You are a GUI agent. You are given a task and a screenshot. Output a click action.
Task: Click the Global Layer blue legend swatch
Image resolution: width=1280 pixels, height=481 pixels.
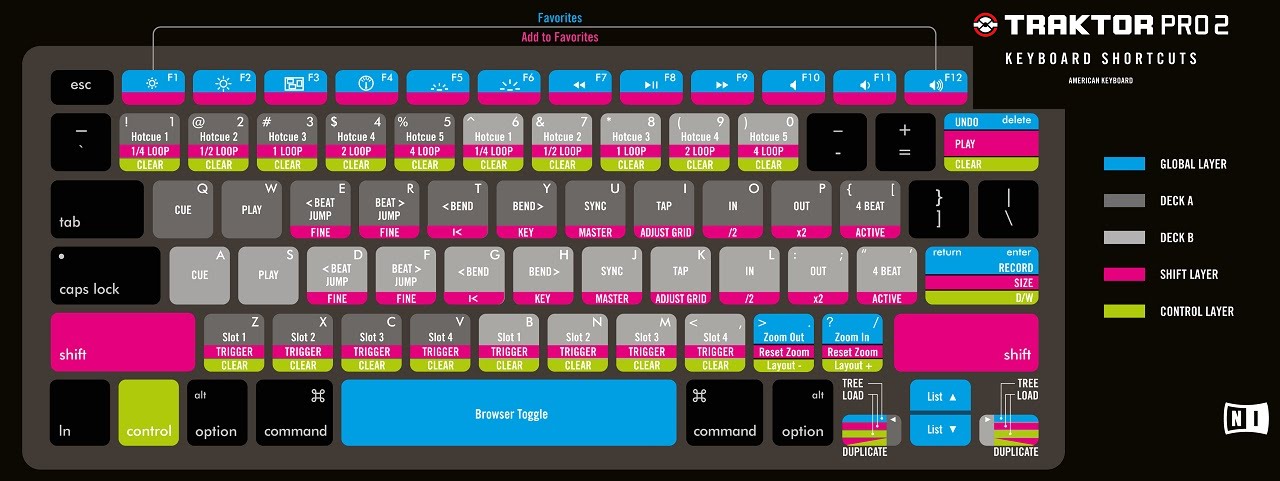(x=1124, y=164)
